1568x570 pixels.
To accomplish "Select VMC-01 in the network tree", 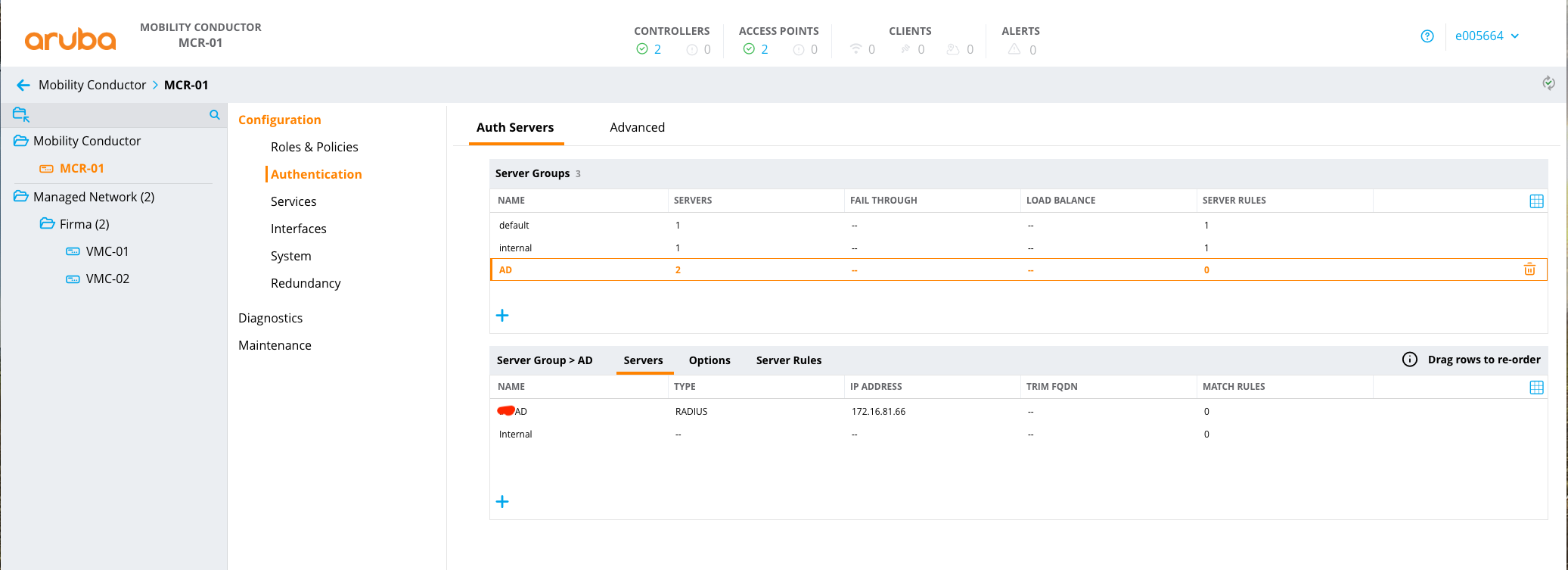I will 107,251.
